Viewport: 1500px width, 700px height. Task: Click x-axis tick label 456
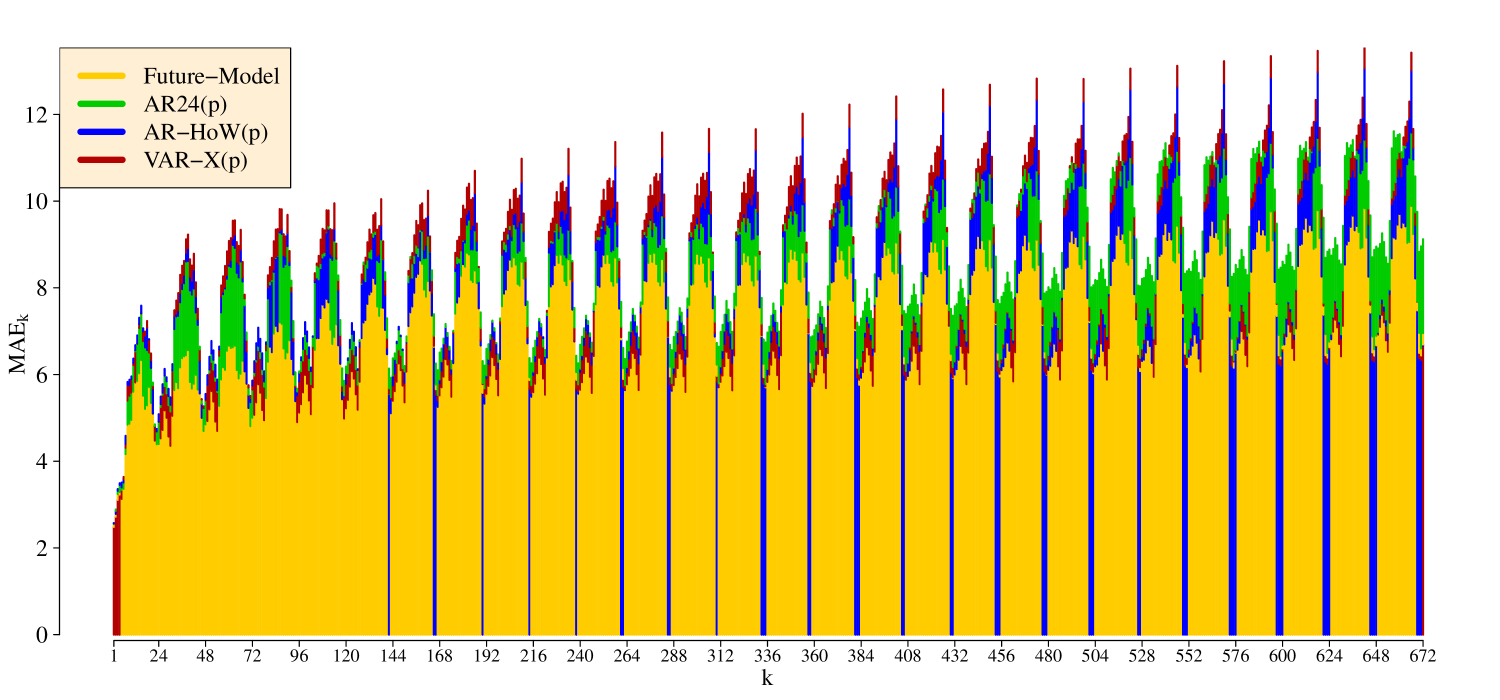1001,656
